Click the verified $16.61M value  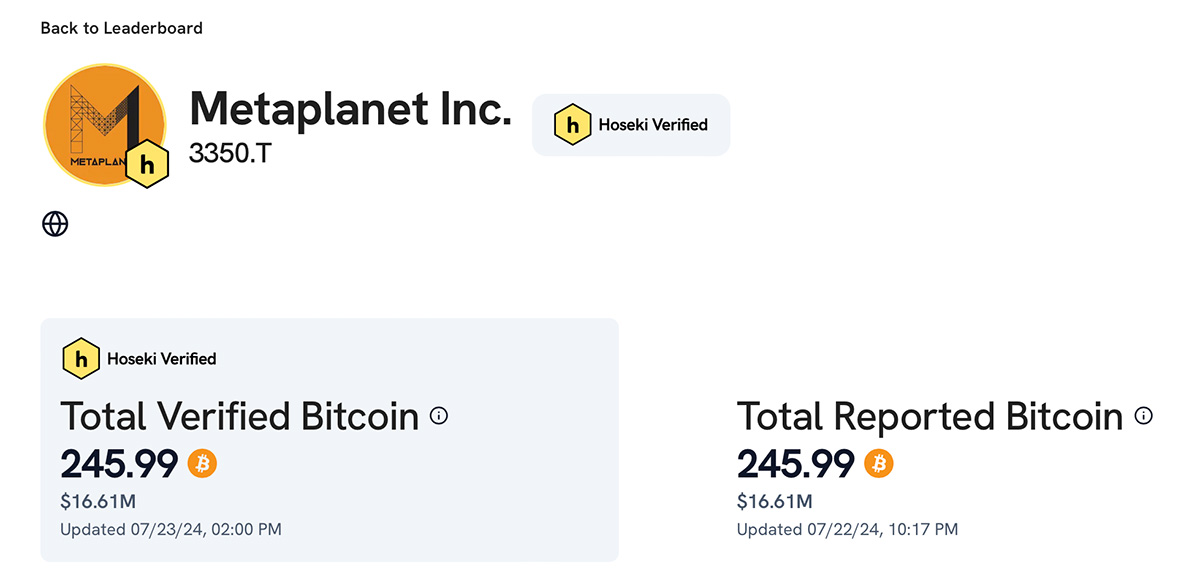(98, 501)
